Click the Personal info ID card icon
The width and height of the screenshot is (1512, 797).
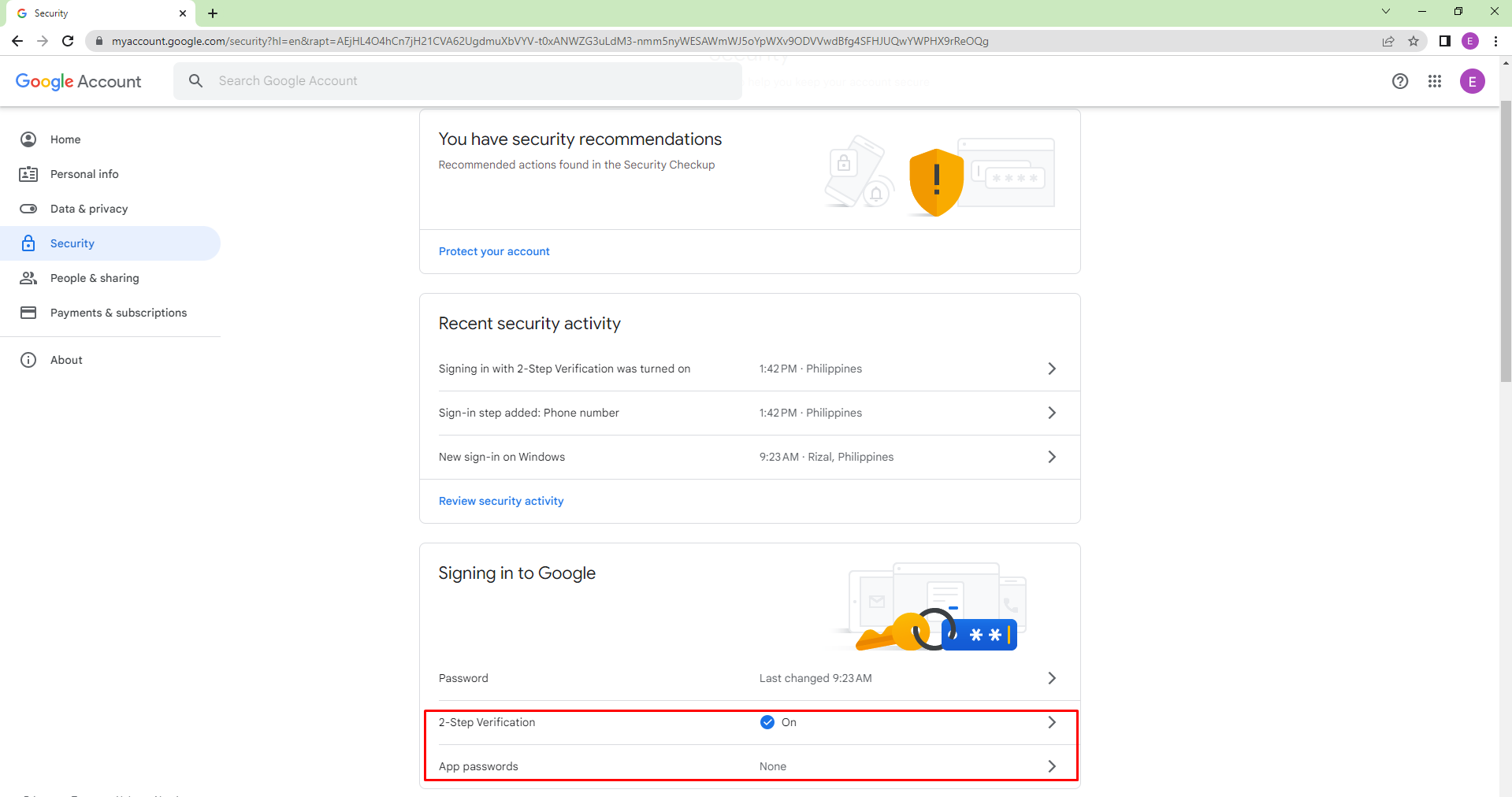coord(28,174)
